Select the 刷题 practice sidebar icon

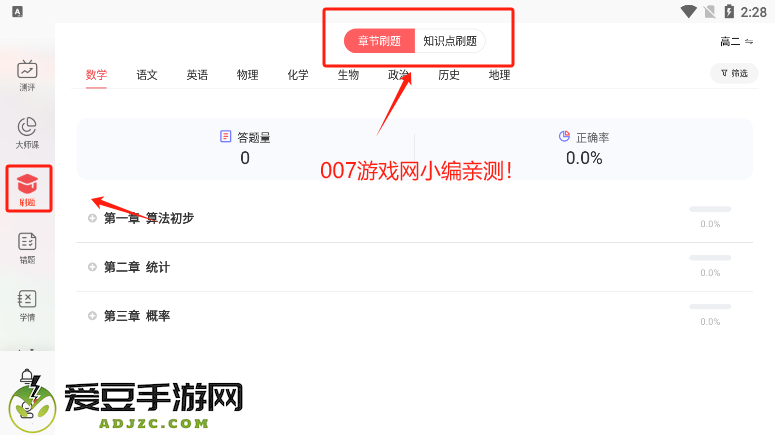[x=27, y=190]
